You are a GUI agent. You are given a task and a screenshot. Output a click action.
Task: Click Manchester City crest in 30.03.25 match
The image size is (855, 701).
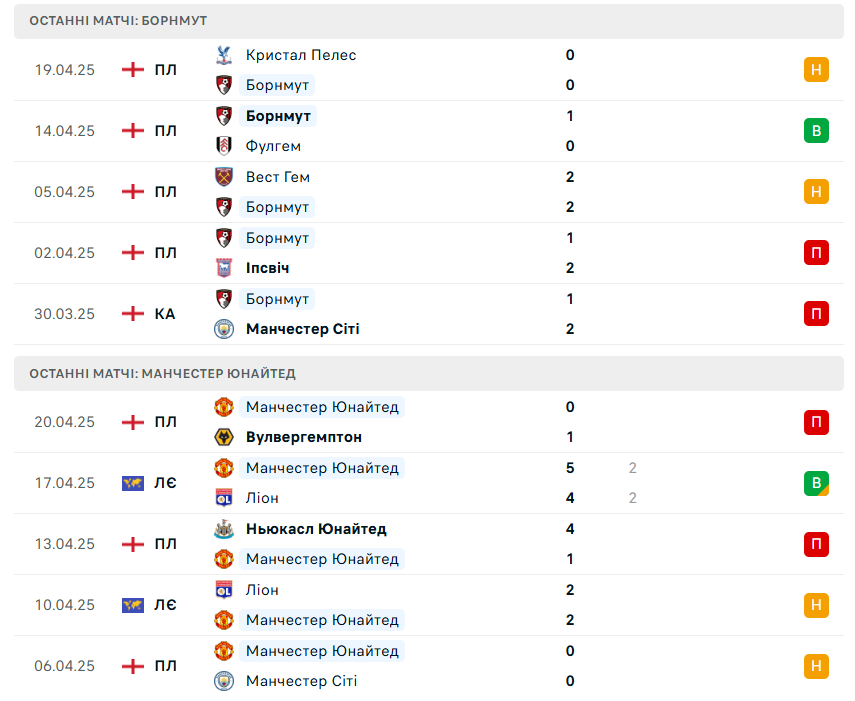click(224, 329)
